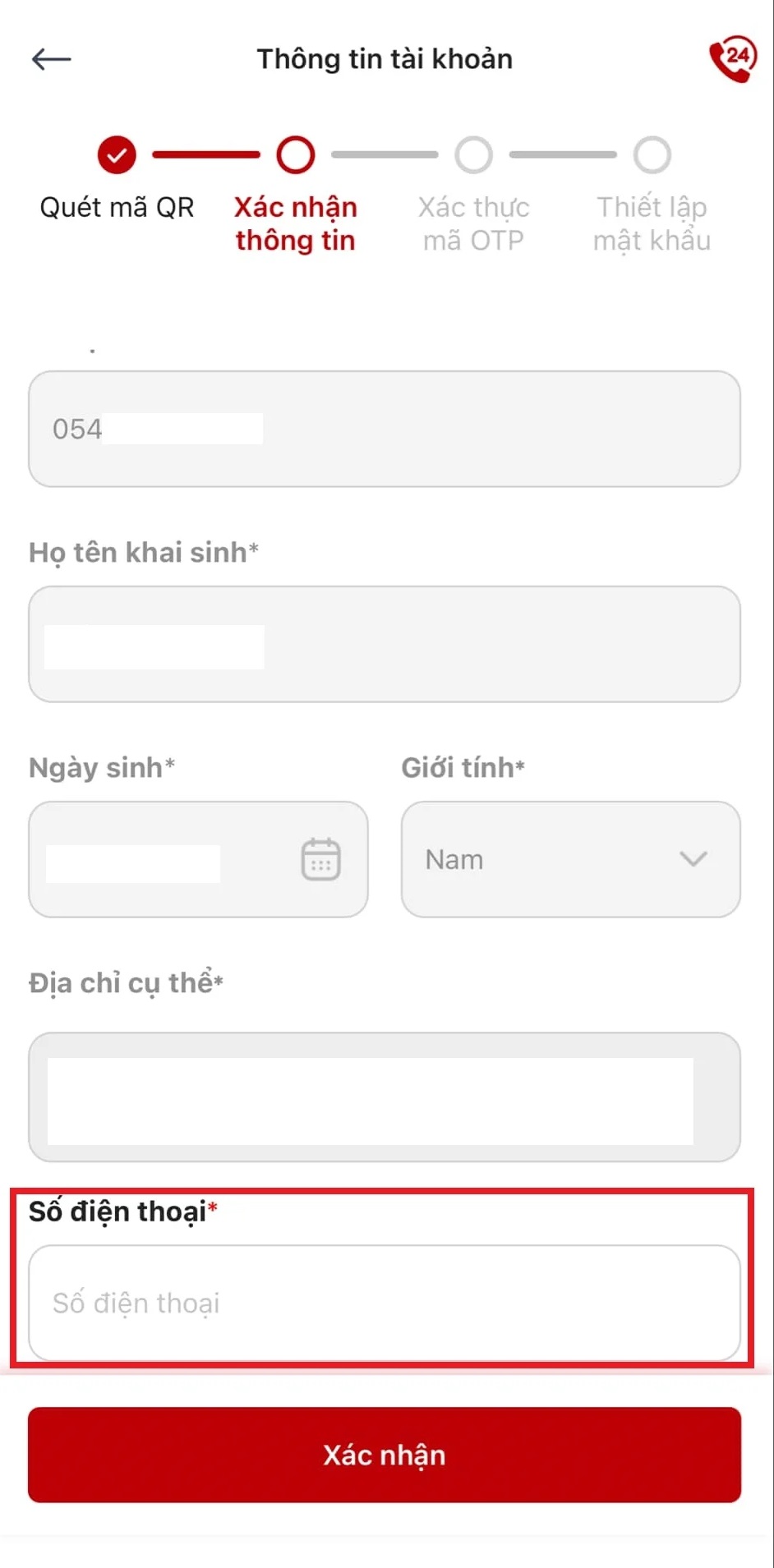Select the Quét mã QR step label
This screenshot has width=774, height=1568.
click(117, 208)
